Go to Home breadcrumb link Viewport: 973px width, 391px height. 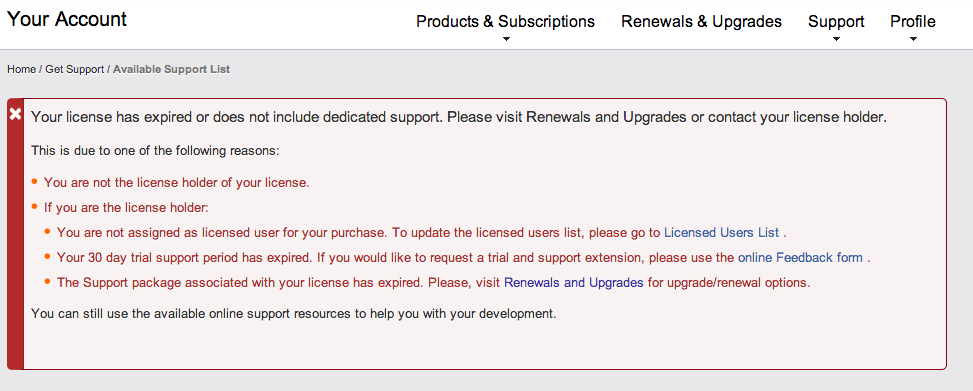[21, 69]
